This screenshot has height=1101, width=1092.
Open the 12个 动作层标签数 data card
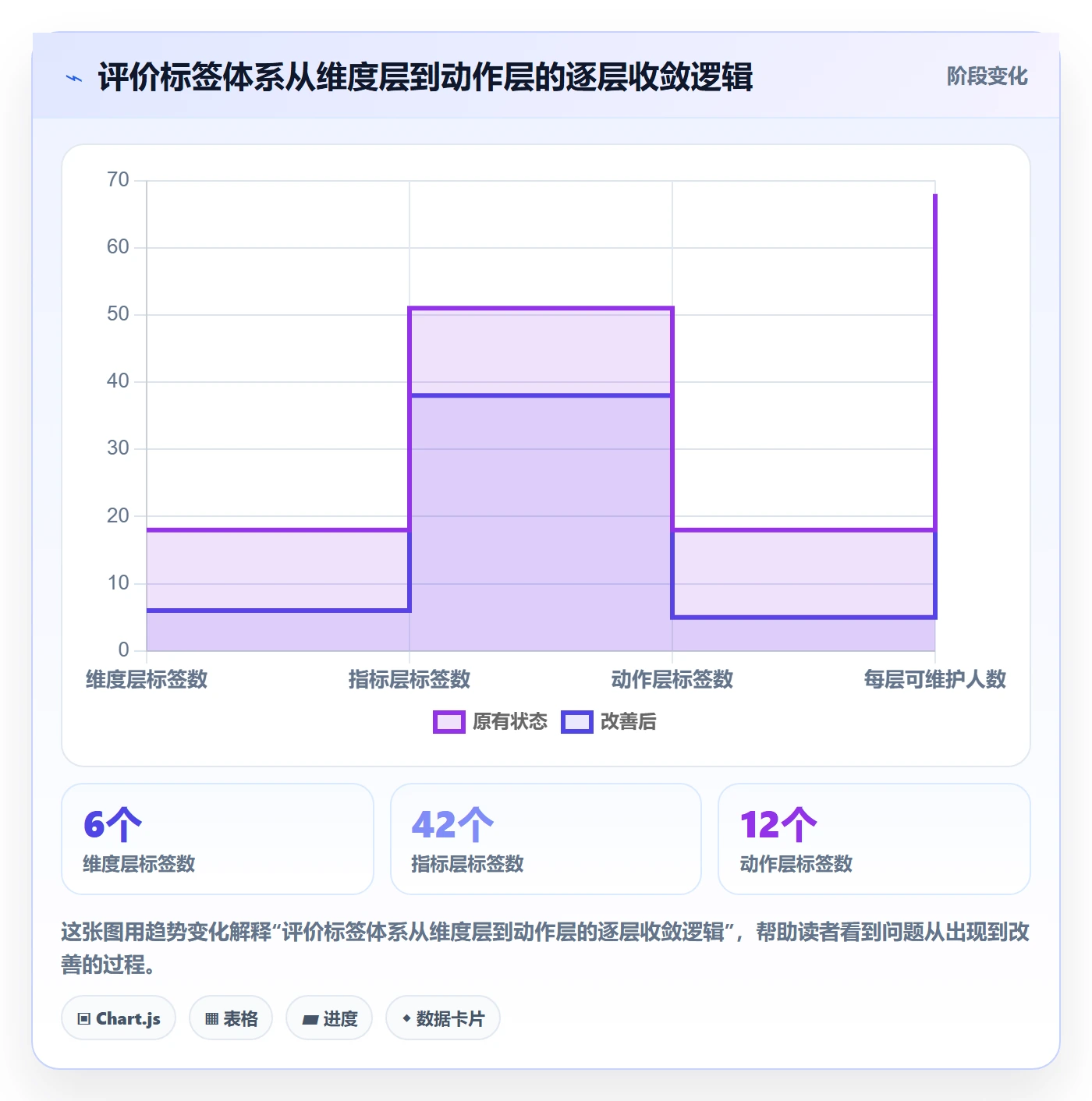874,839
